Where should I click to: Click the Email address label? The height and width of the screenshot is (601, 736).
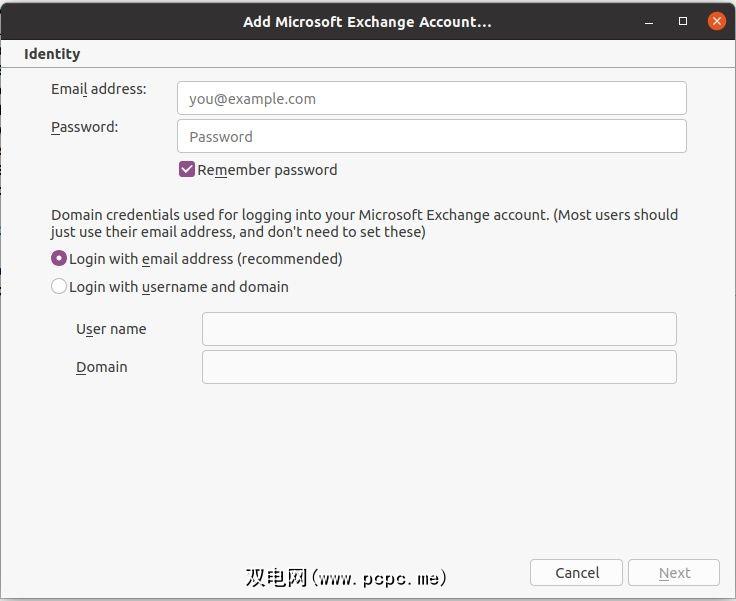tap(99, 89)
